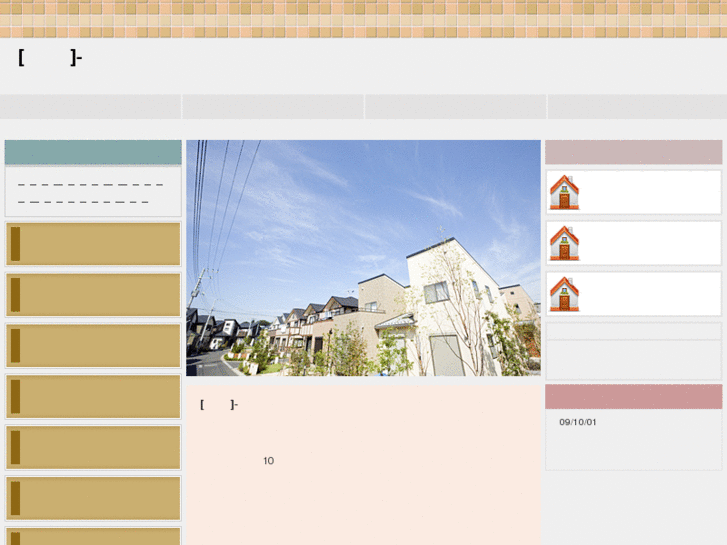Click the bracketed site title in header
The height and width of the screenshot is (545, 727).
coord(50,58)
